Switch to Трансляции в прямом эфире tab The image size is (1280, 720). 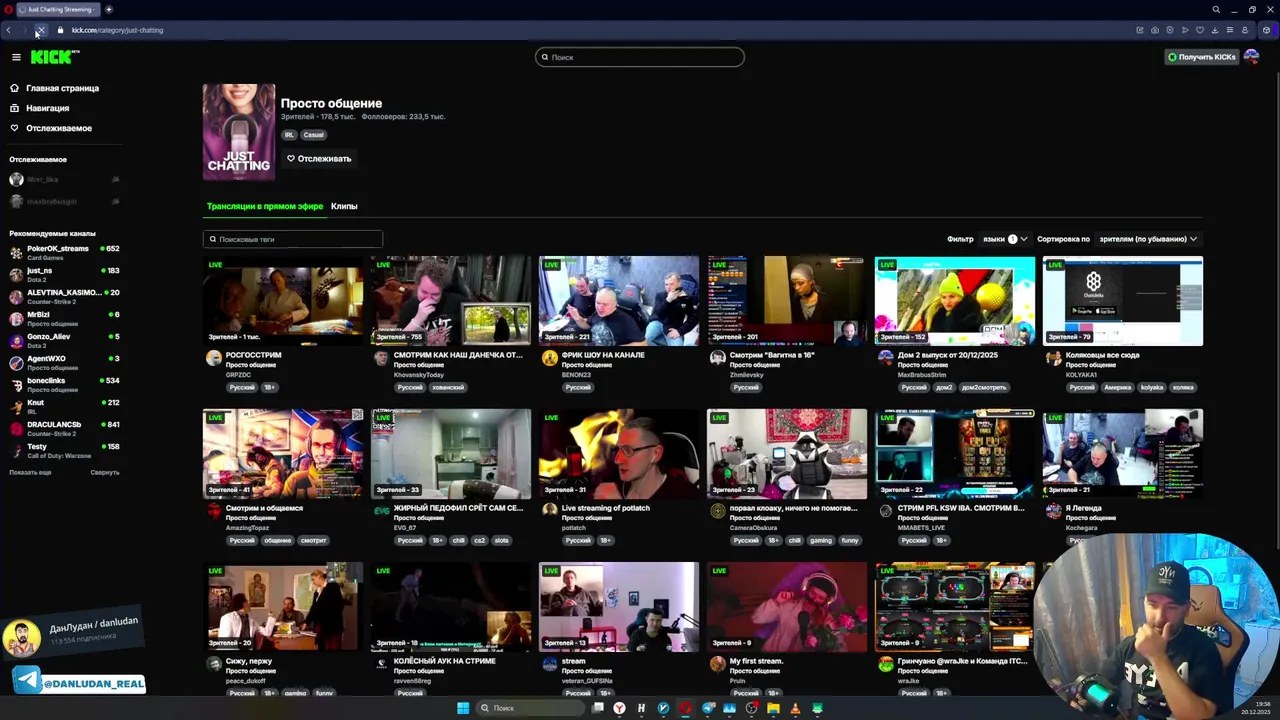pyautogui.click(x=265, y=206)
